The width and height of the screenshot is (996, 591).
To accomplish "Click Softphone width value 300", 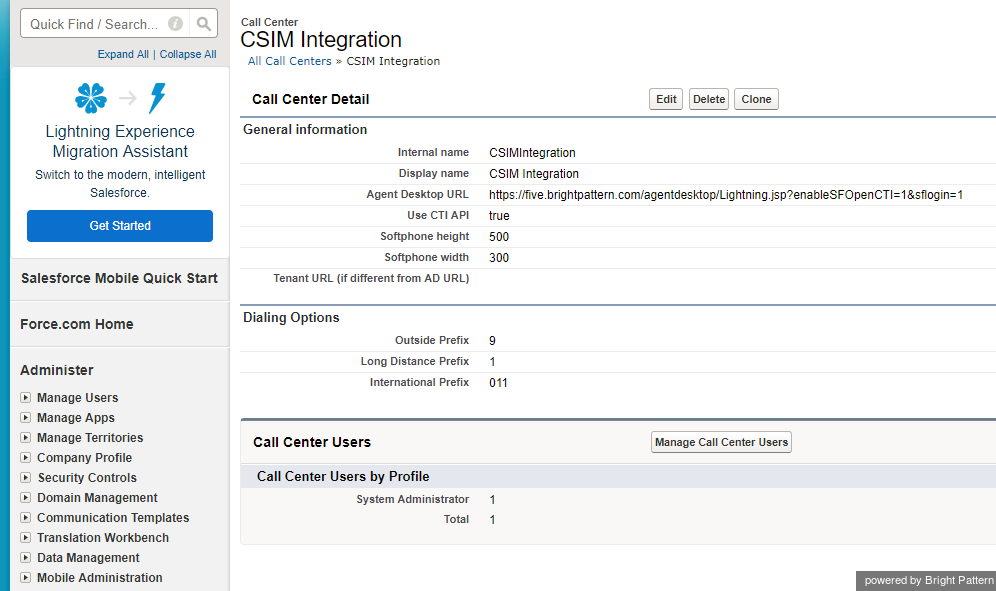I will (x=499, y=258).
